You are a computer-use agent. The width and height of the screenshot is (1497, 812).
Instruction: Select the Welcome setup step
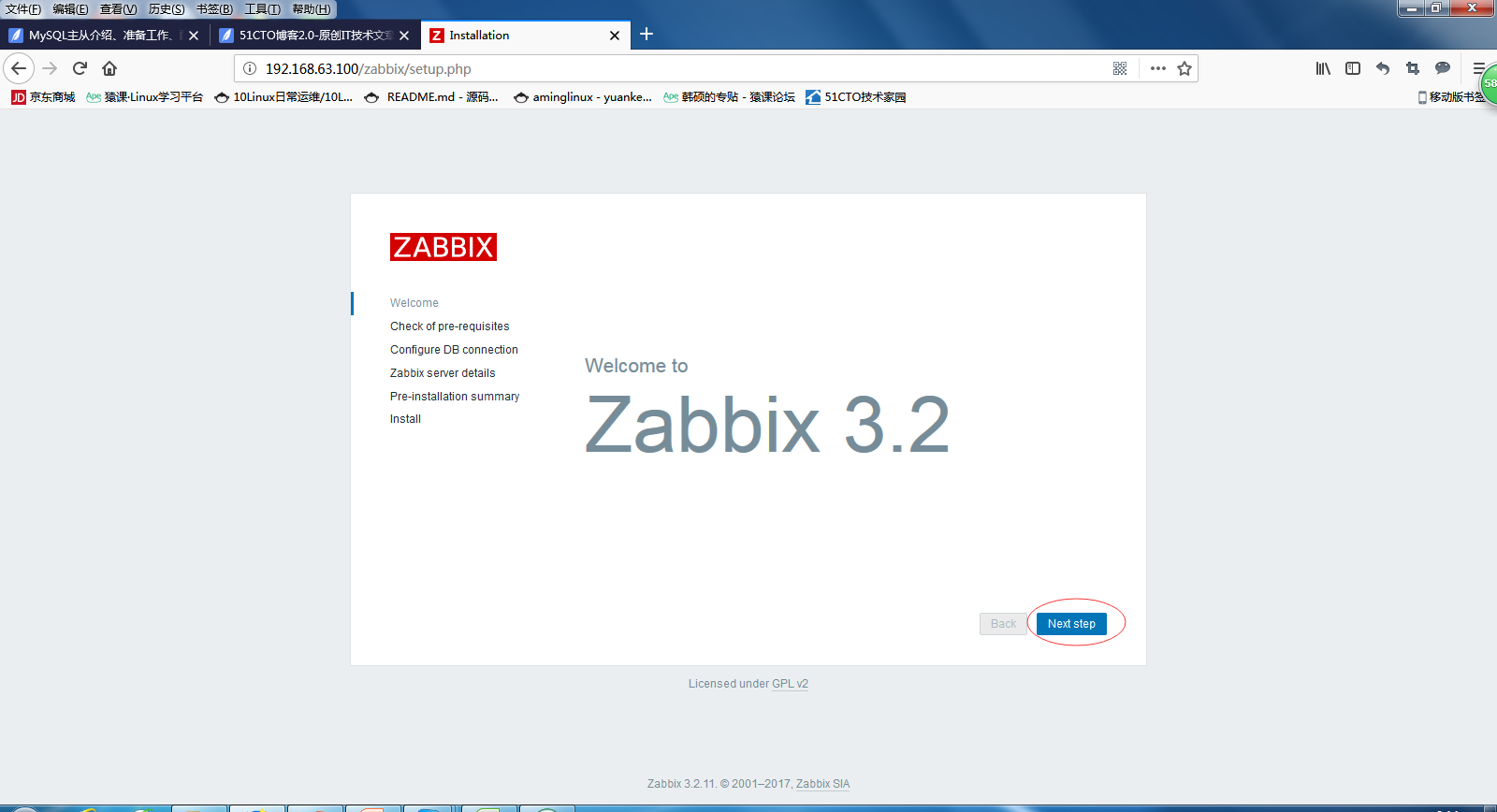pos(414,303)
